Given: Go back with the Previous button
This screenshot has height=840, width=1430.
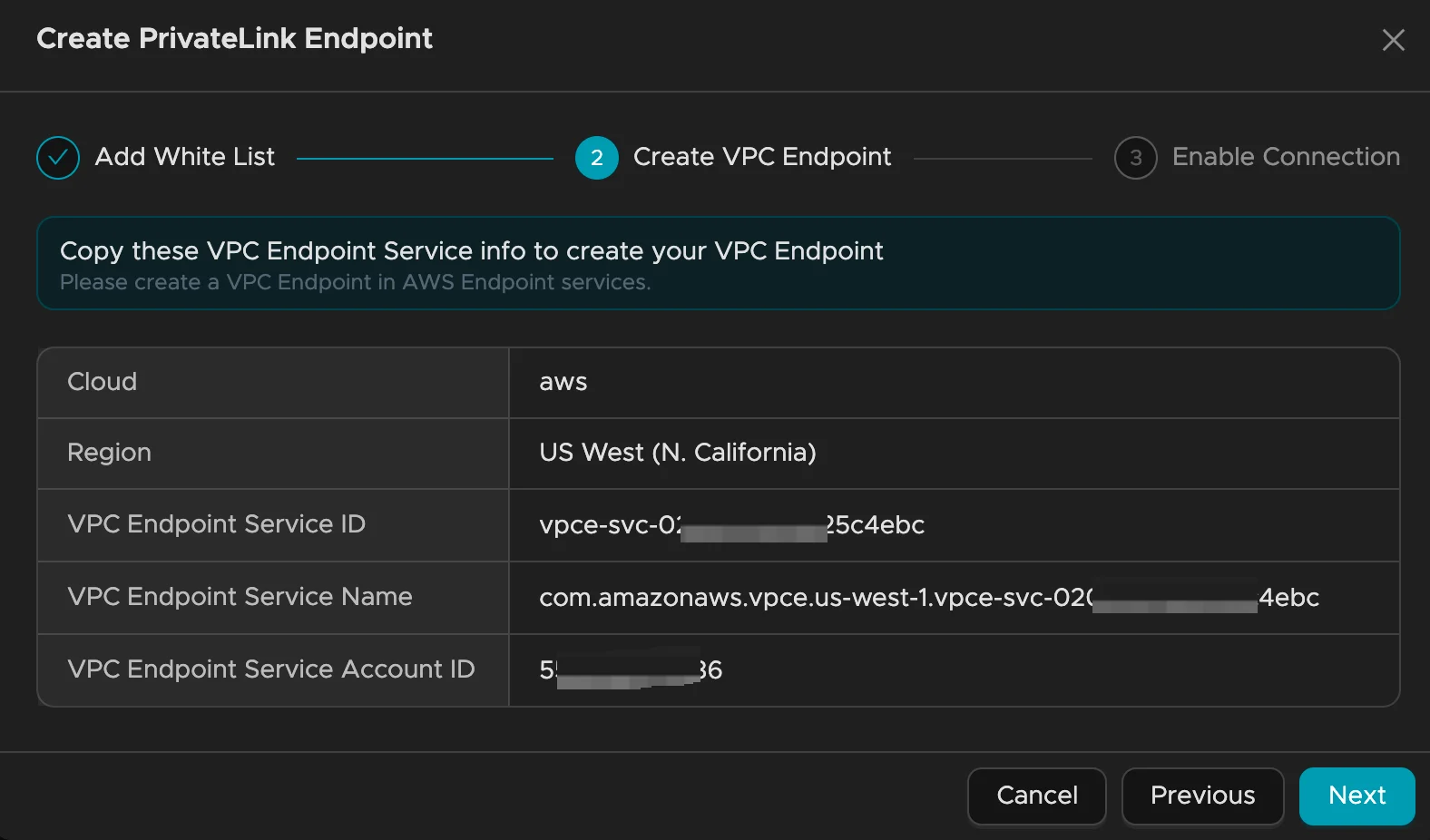Looking at the screenshot, I should point(1202,796).
